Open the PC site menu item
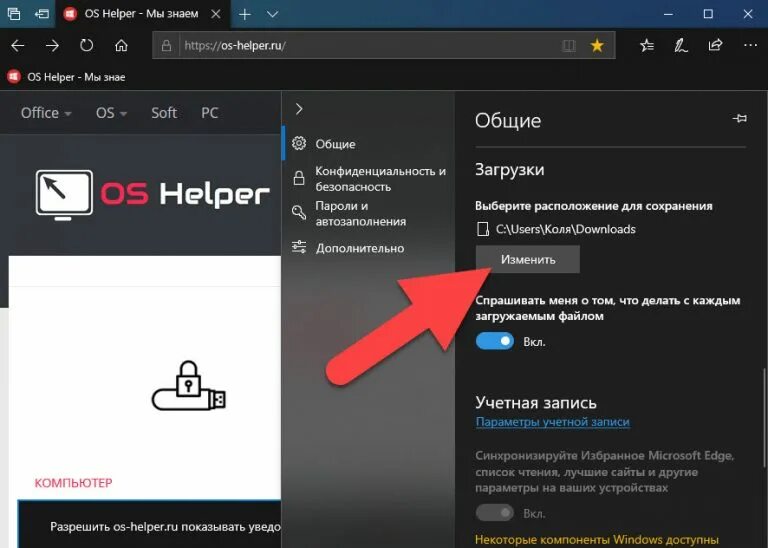Image resolution: width=768 pixels, height=548 pixels. point(210,113)
